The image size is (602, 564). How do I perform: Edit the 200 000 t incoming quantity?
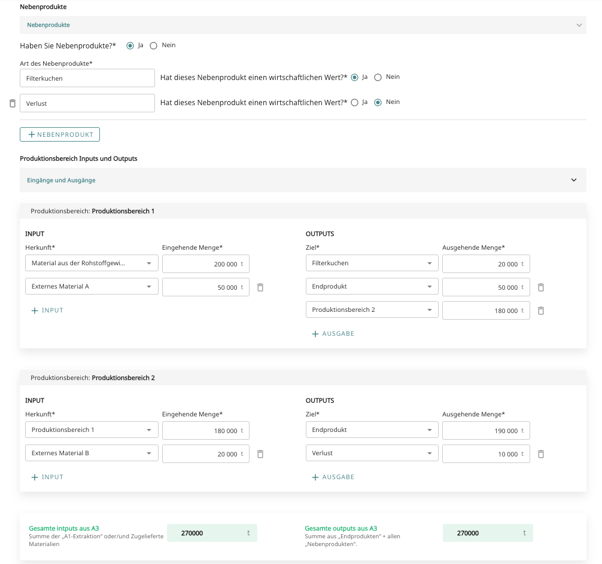point(206,264)
